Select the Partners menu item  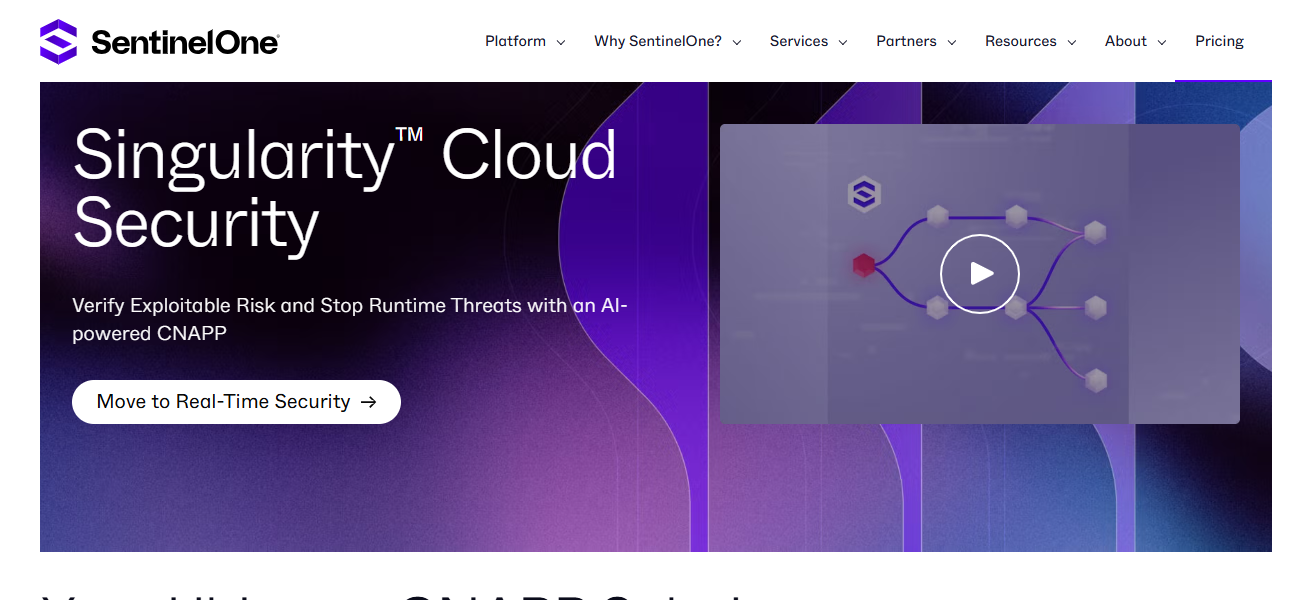coord(906,41)
